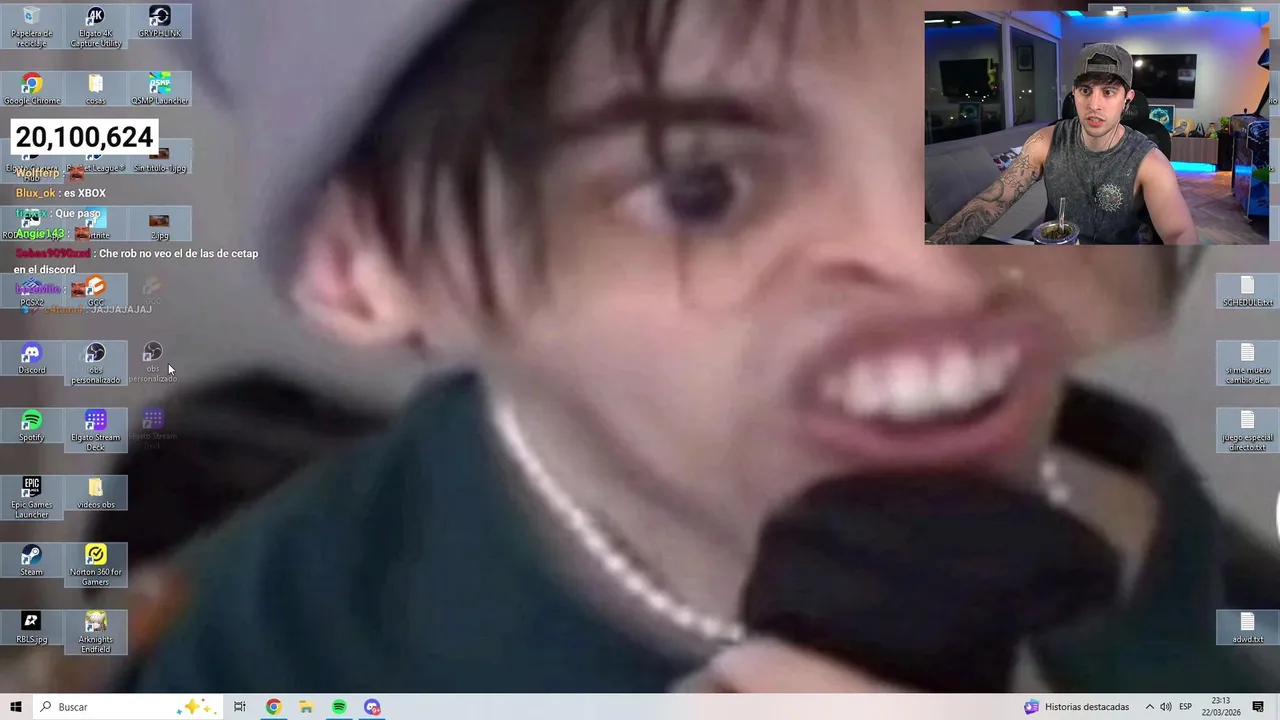Launch Elgato 4K Capture Utility shortcut

tap(96, 26)
